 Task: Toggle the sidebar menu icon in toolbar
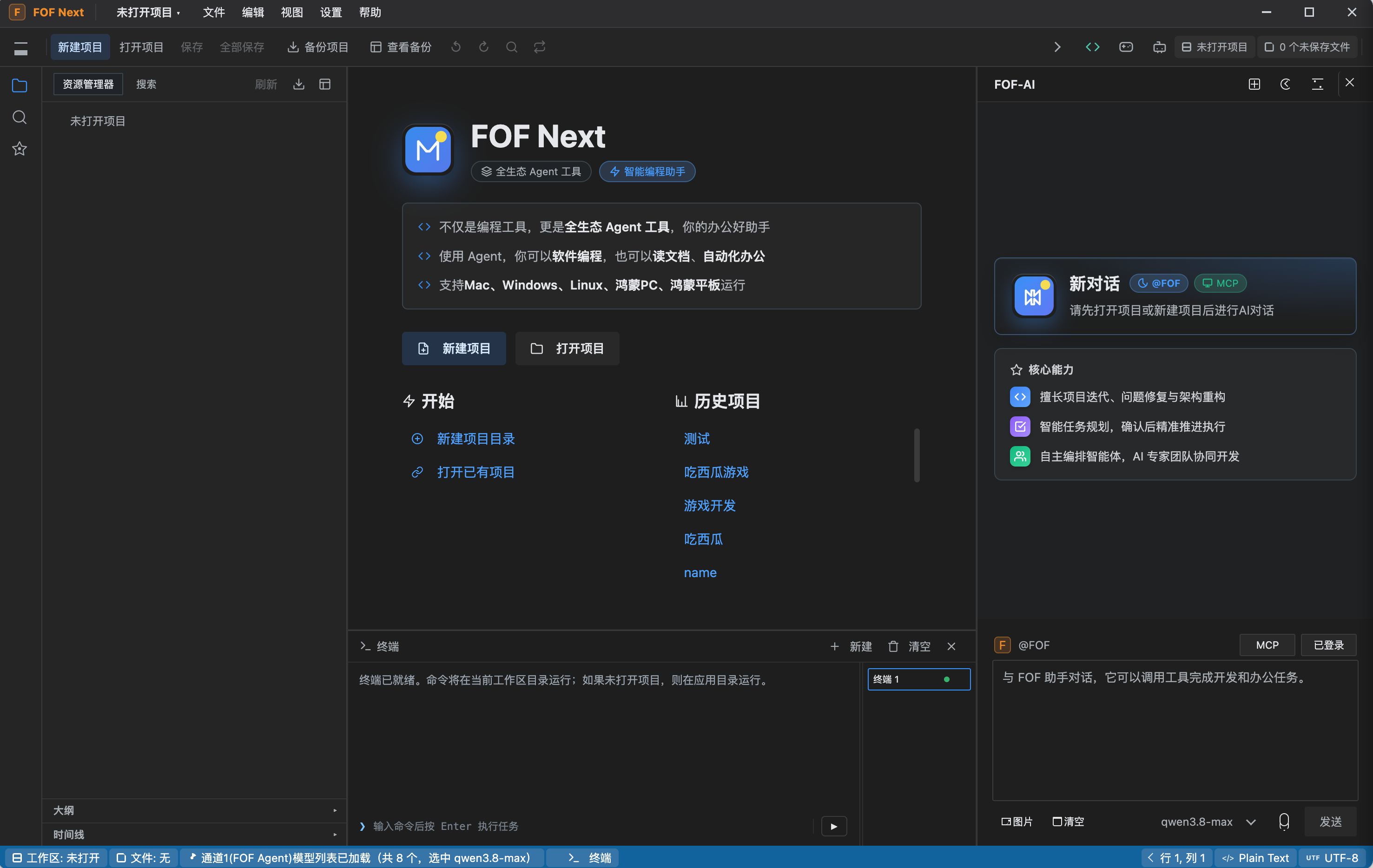[20, 48]
